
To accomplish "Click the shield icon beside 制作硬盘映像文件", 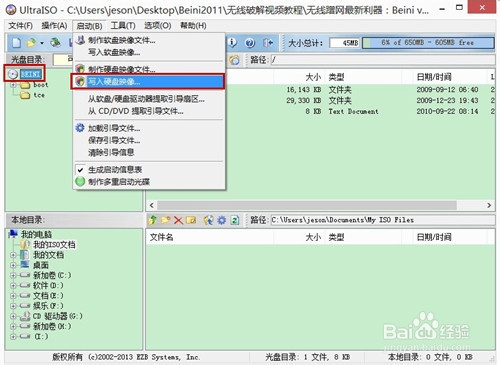I will pyautogui.click(x=80, y=69).
